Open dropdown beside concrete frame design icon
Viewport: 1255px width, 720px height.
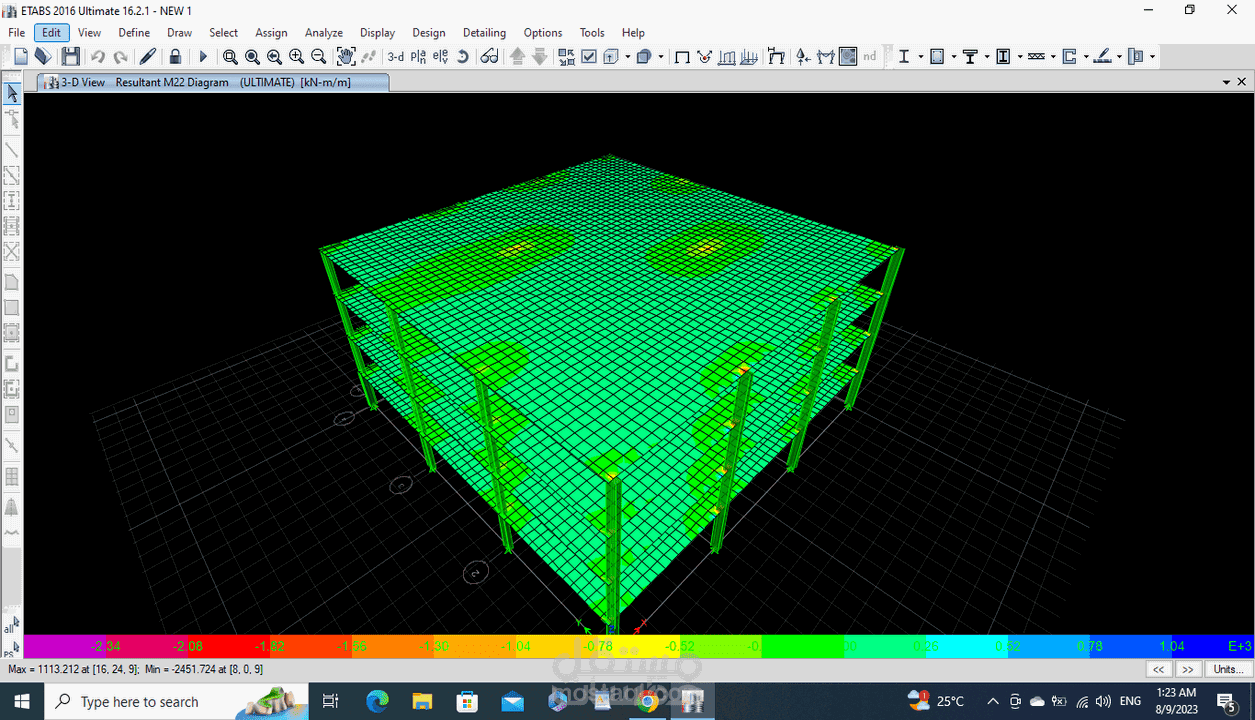[x=953, y=57]
